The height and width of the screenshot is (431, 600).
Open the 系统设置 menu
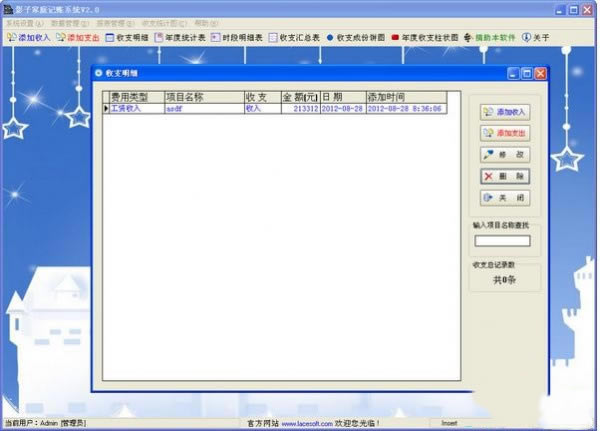point(24,23)
